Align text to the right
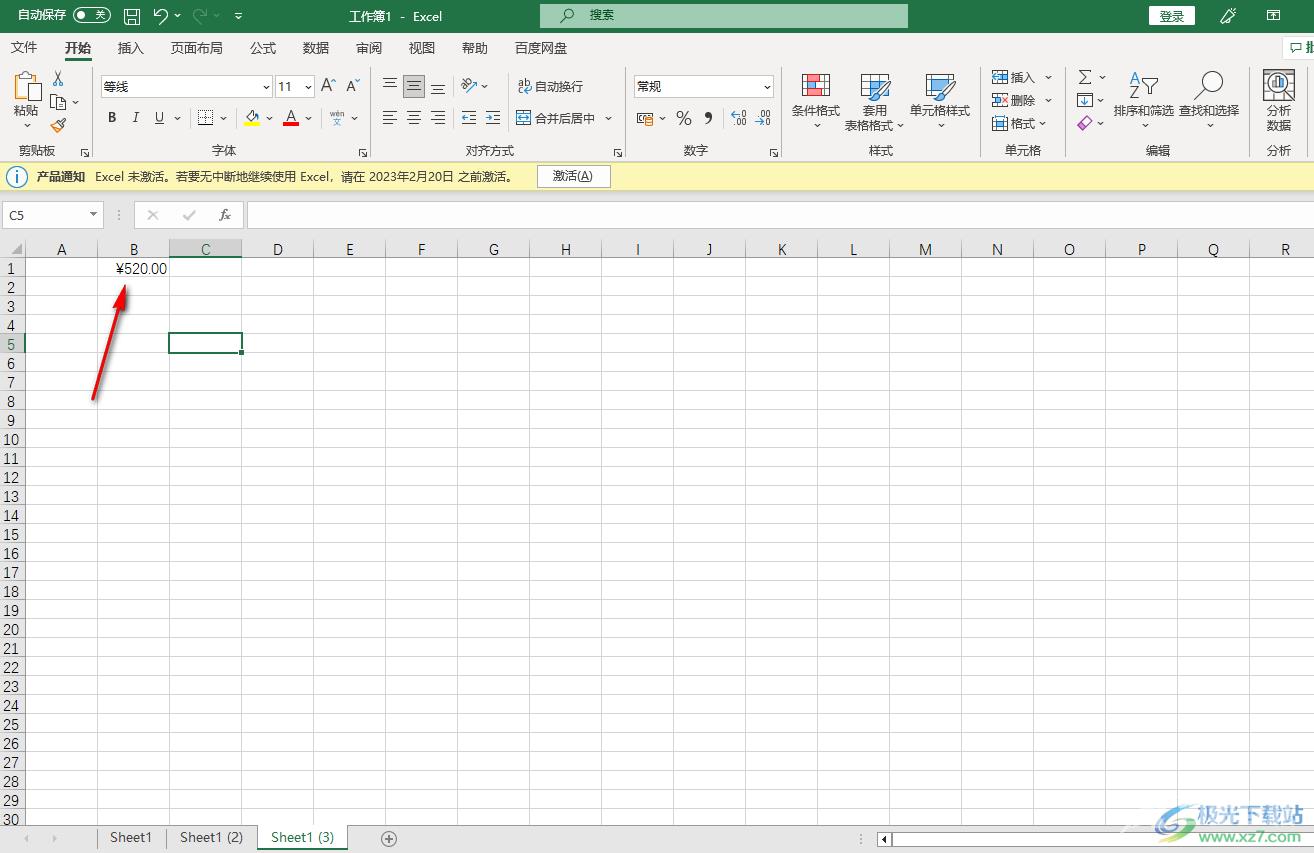The image size is (1314, 853). 438,118
